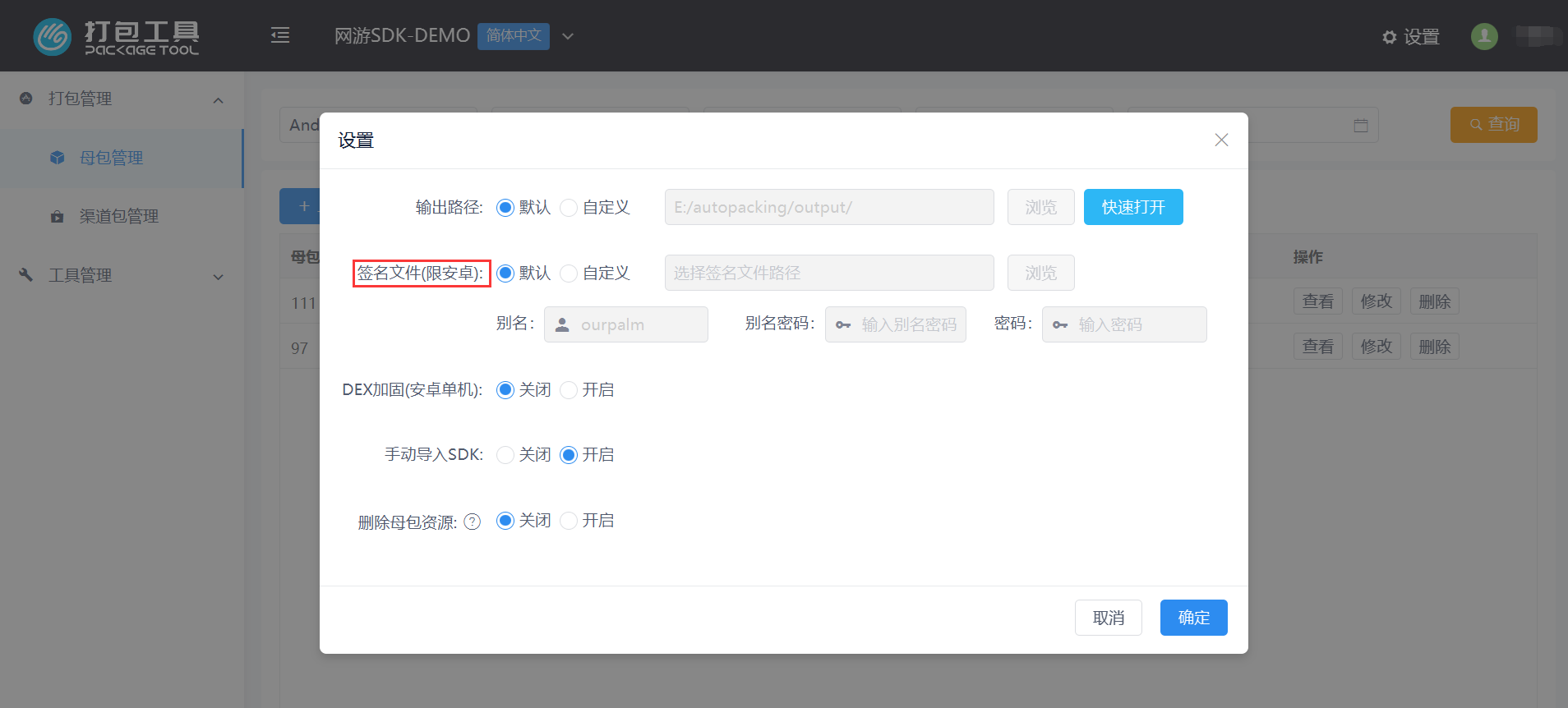Viewport: 1568px width, 708px height.
Task: Click the Package Tool logo
Action: click(116, 37)
